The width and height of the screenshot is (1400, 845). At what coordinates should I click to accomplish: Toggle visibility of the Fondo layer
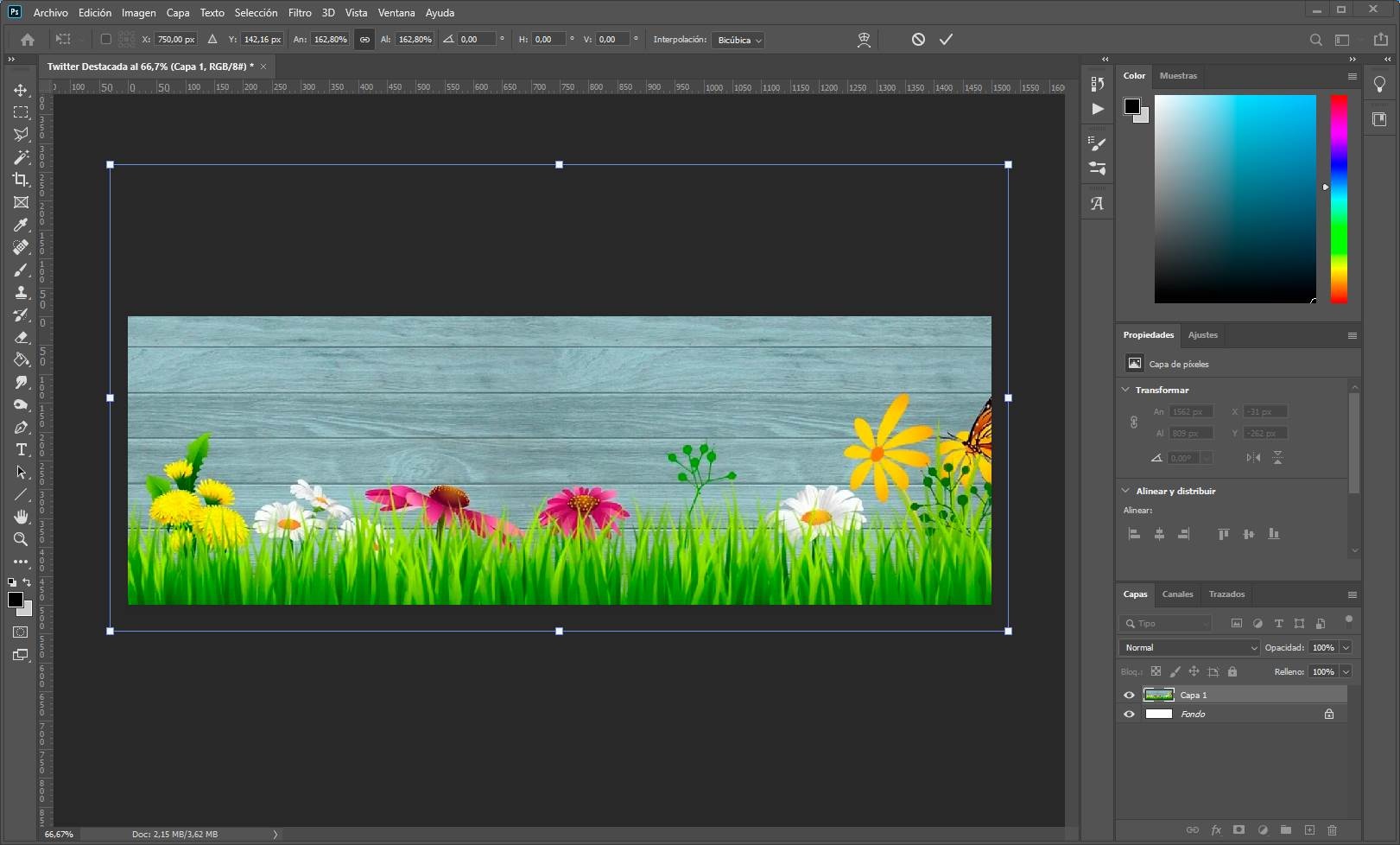[x=1129, y=715]
